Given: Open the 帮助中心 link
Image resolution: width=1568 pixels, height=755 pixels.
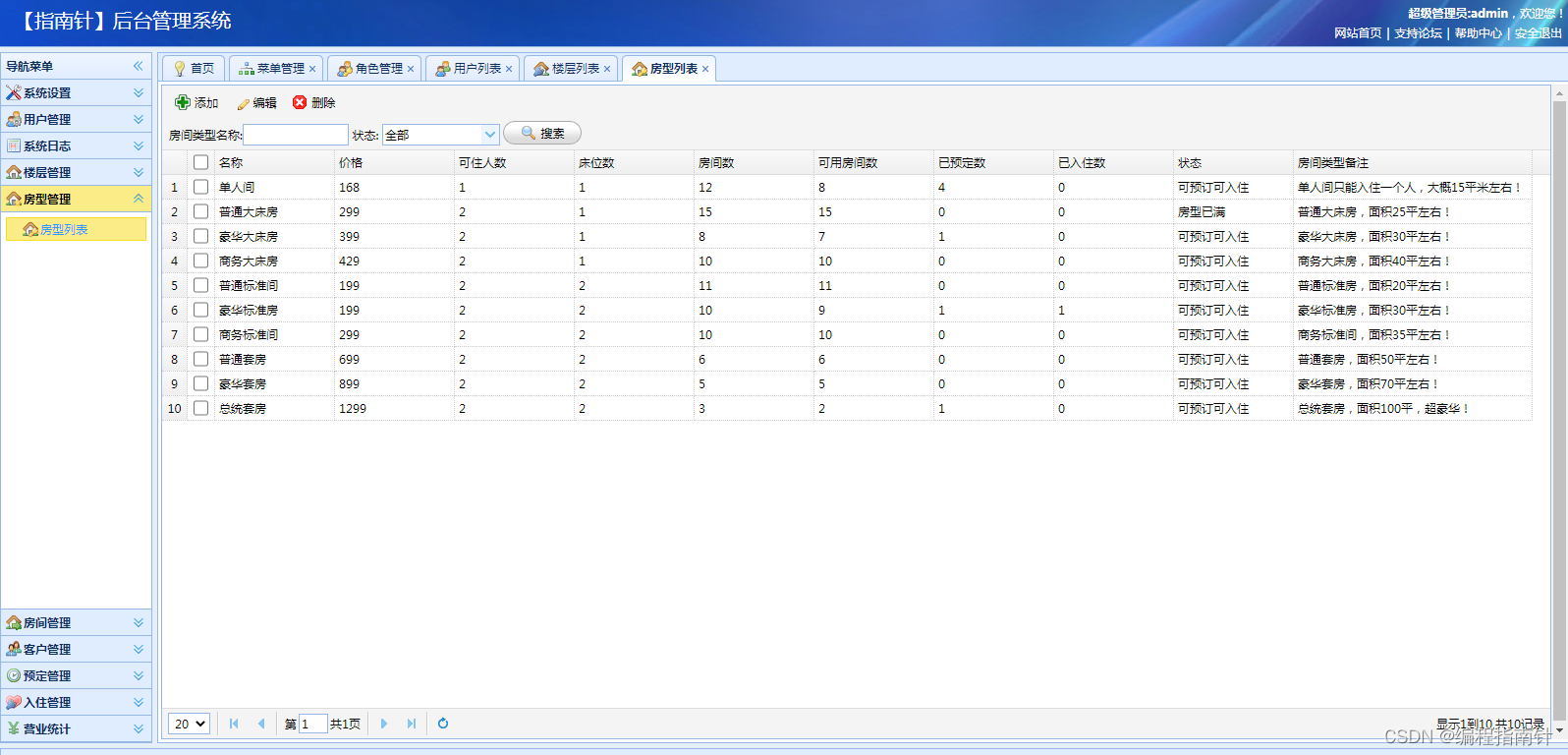Looking at the screenshot, I should point(1479,33).
